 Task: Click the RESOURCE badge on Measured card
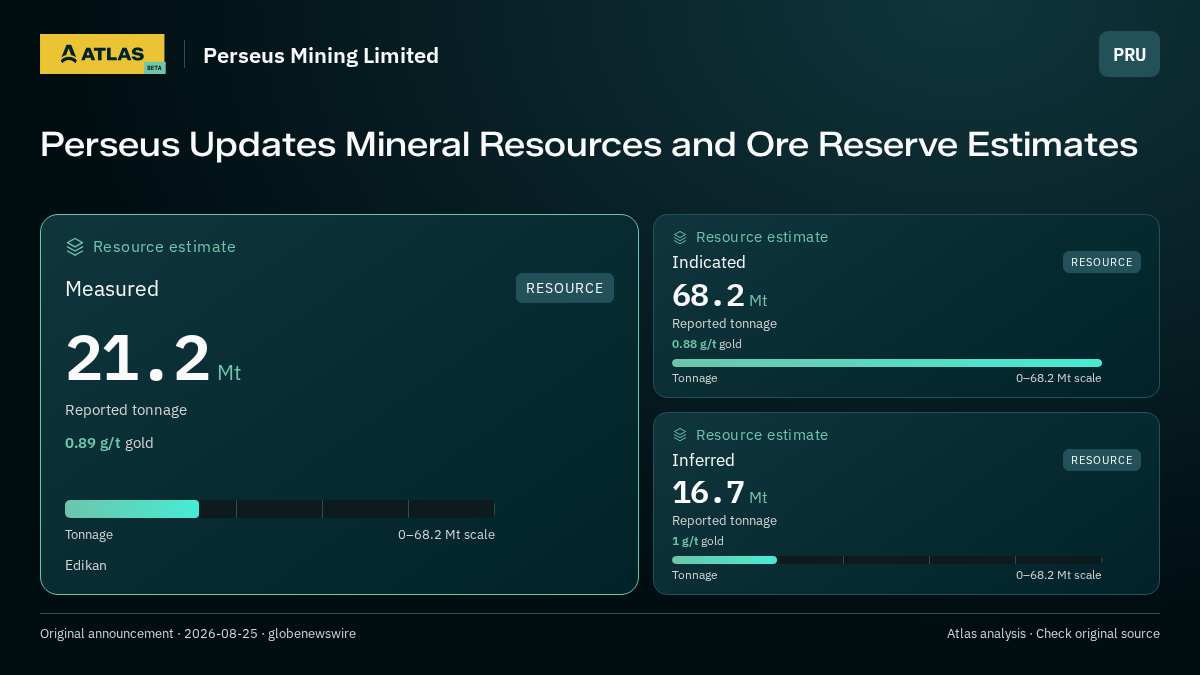(x=565, y=288)
